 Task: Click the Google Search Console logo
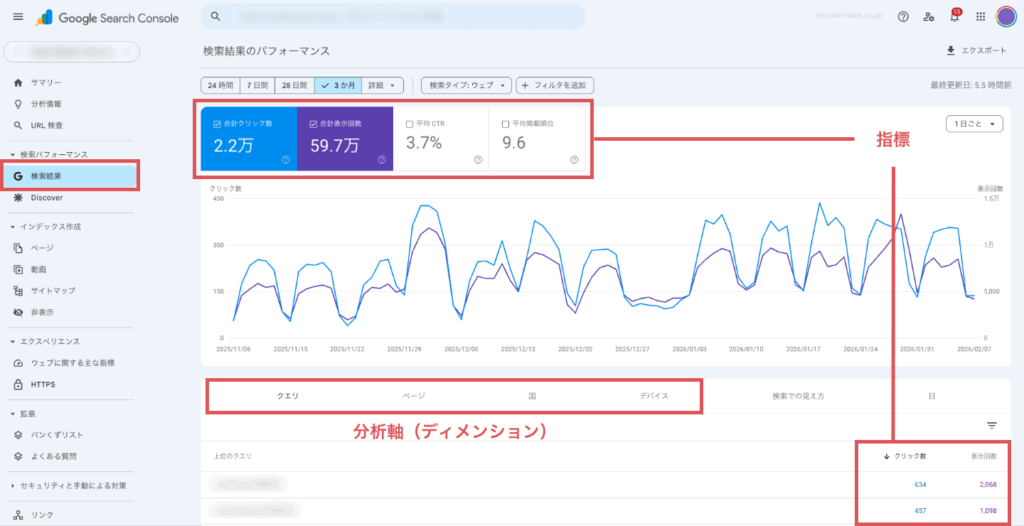pyautogui.click(x=108, y=18)
